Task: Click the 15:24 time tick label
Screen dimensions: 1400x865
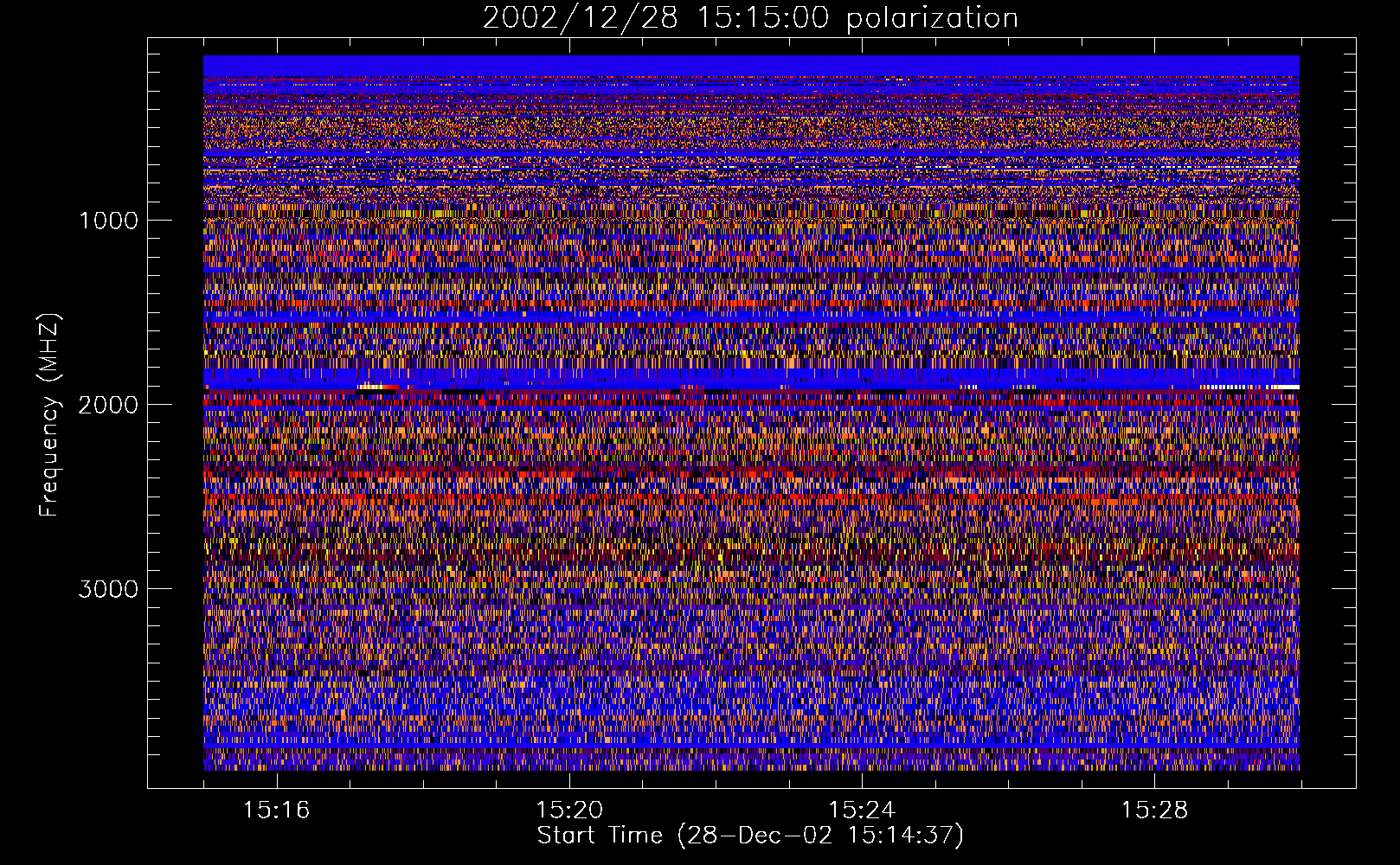Action: pyautogui.click(x=862, y=810)
